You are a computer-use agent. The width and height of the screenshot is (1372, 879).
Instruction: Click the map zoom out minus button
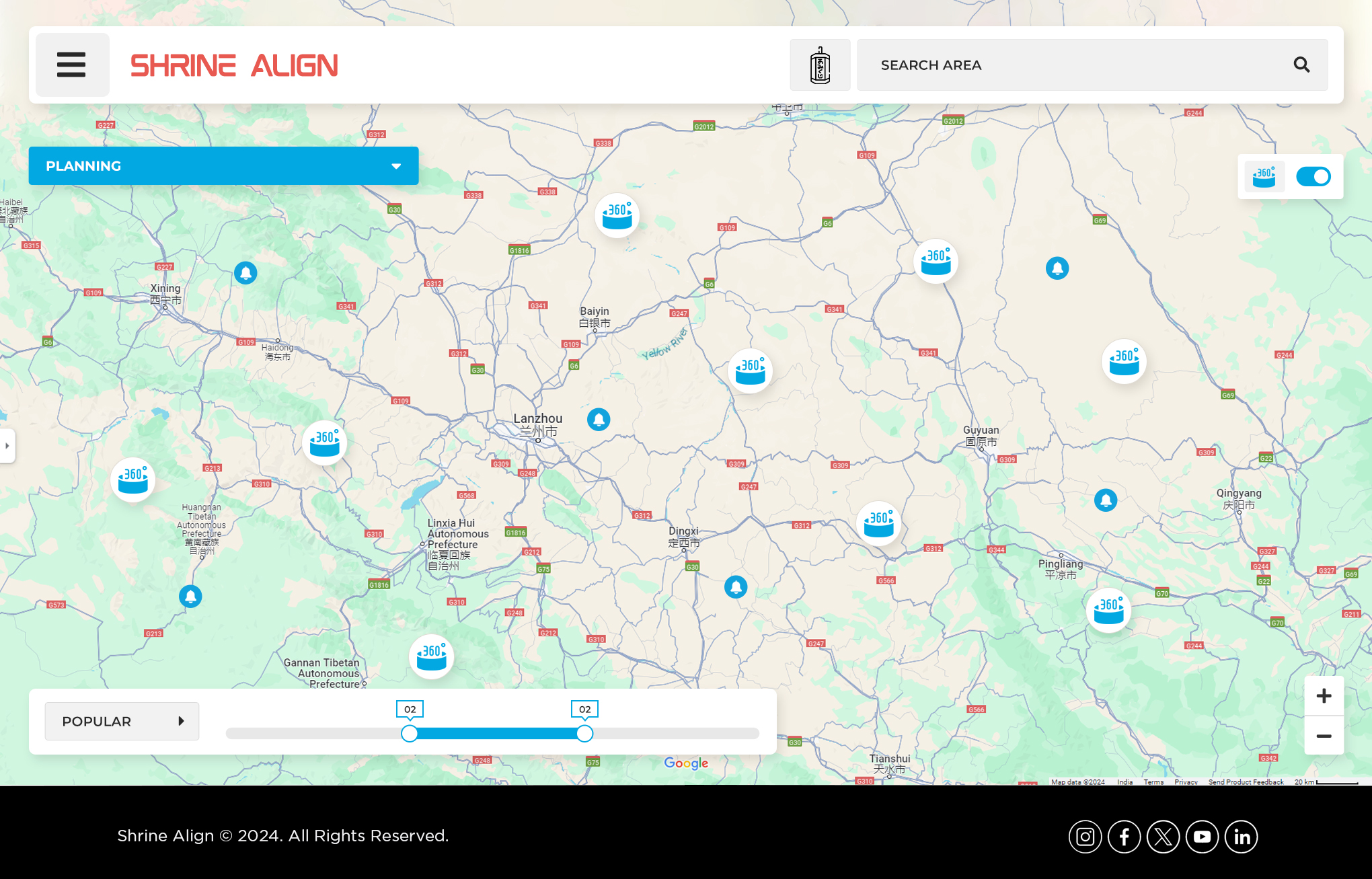pos(1324,736)
